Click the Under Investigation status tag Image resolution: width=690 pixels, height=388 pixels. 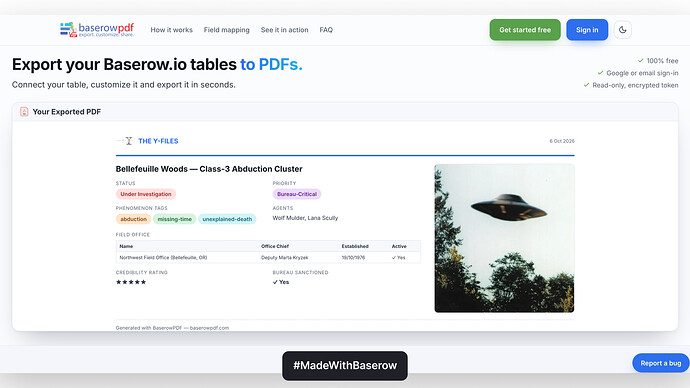[146, 194]
